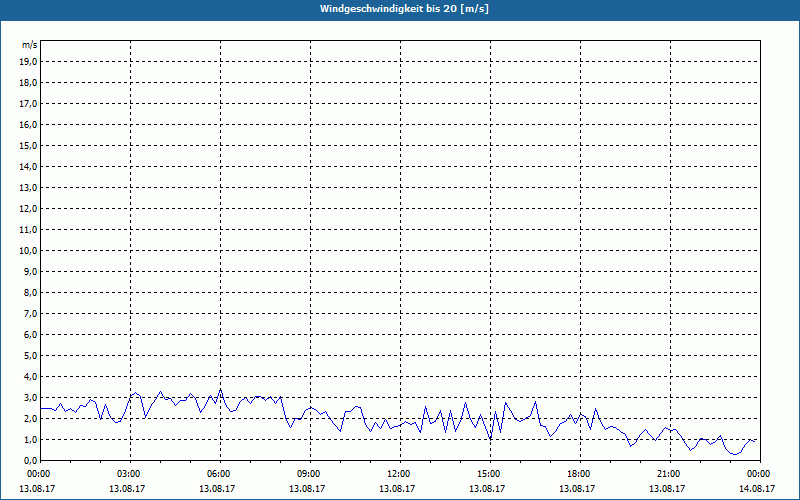This screenshot has width=800, height=500.
Task: Click the 9,0 y-axis label
Action: click(31, 271)
